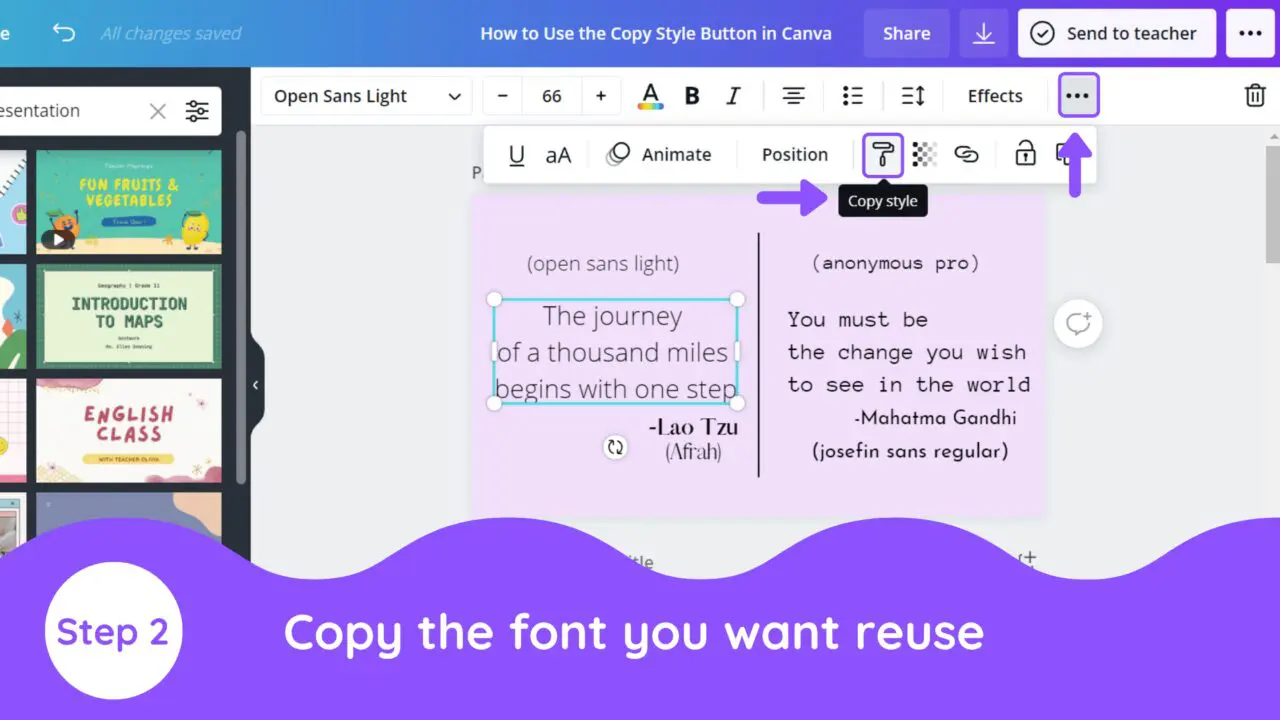The width and height of the screenshot is (1280, 720).
Task: Duplicate the element with the copy icon
Action: coord(1063,154)
